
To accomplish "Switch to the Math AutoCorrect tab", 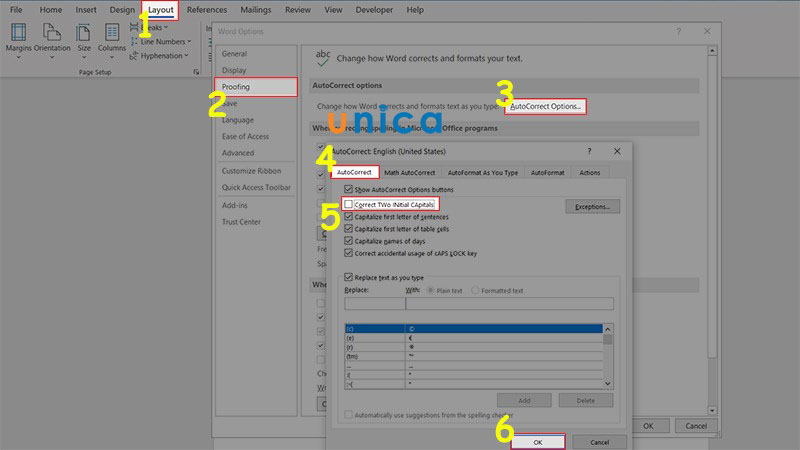I will click(412, 172).
